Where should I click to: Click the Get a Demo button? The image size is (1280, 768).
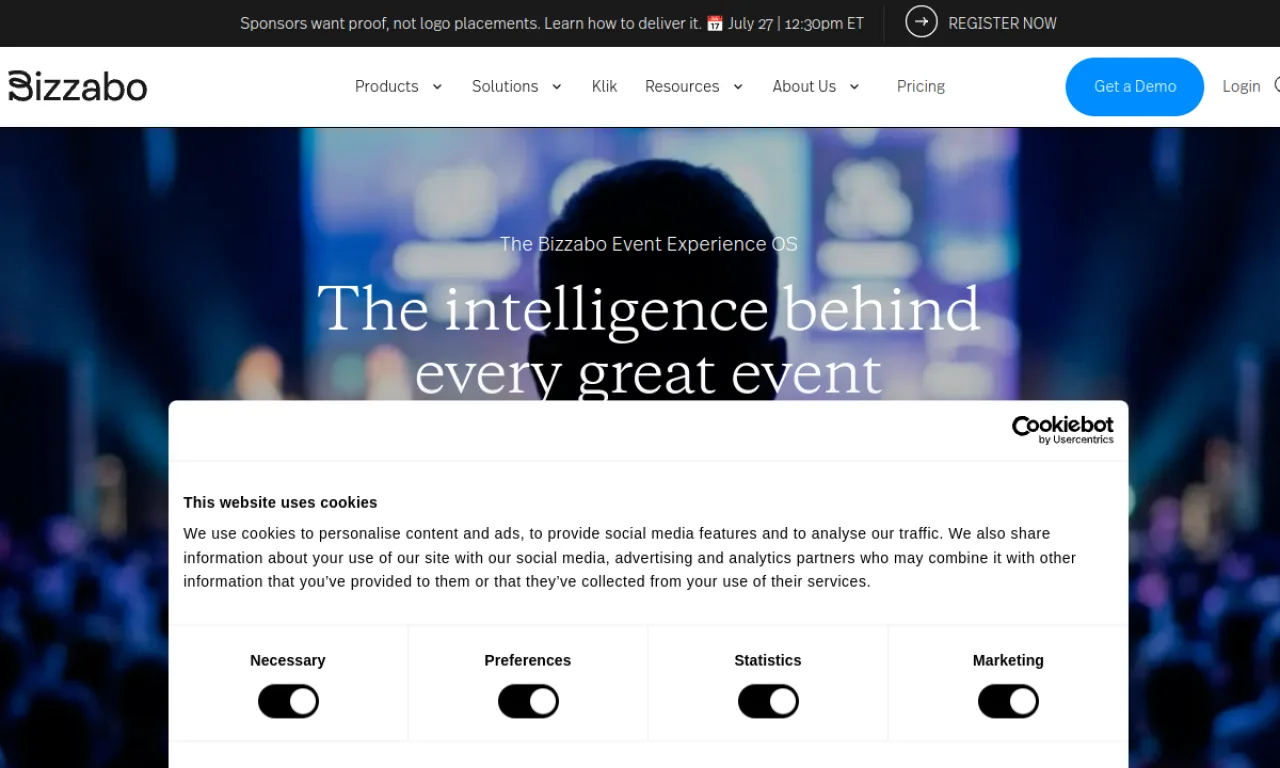pos(1135,87)
